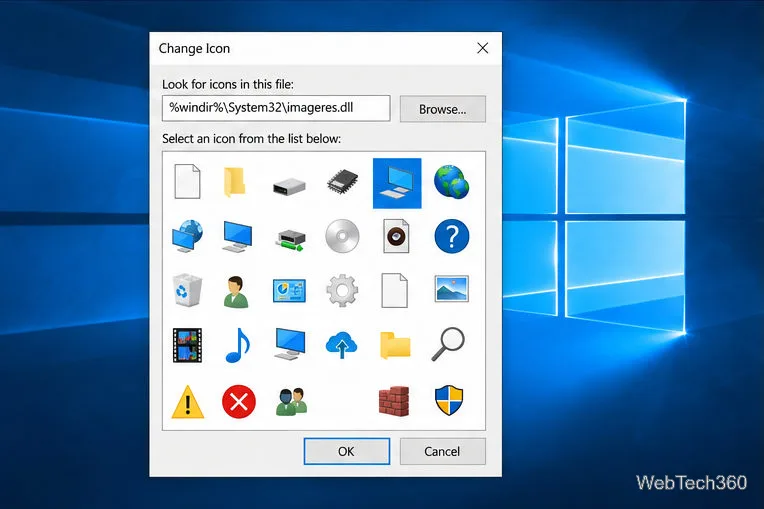The image size is (764, 509).
Task: Pick the network drive with green connector icon
Action: click(290, 239)
